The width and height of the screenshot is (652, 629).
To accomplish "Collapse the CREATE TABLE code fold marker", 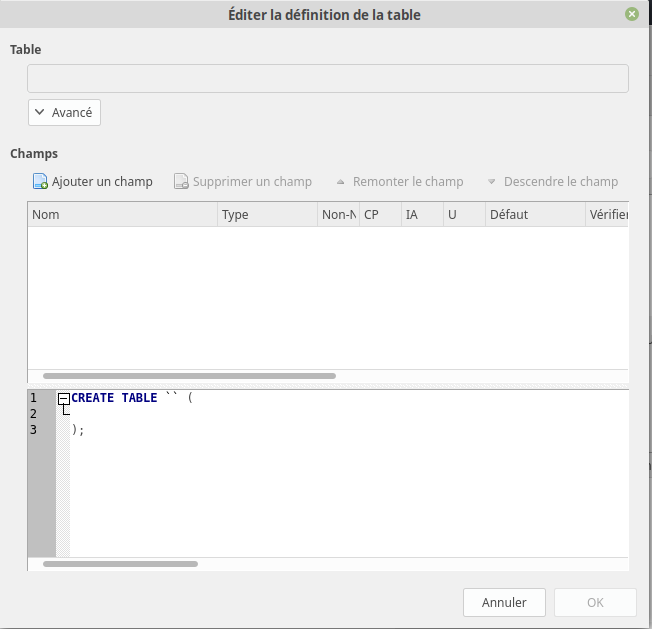I will click(64, 398).
